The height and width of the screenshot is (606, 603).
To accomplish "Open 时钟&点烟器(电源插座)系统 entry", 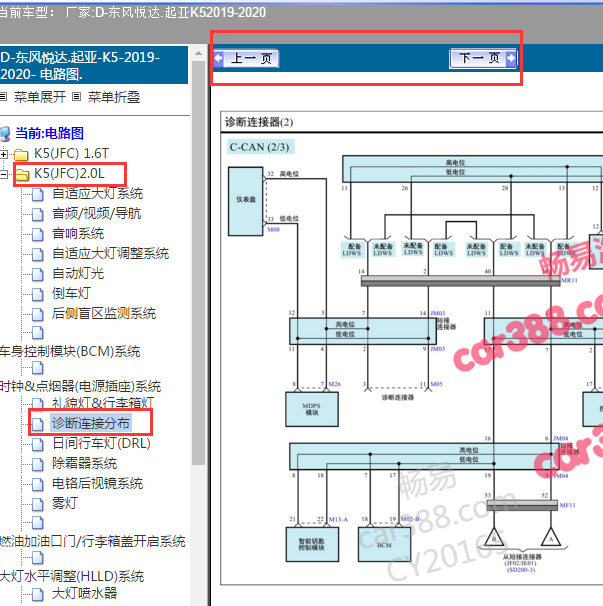I will [x=80, y=386].
